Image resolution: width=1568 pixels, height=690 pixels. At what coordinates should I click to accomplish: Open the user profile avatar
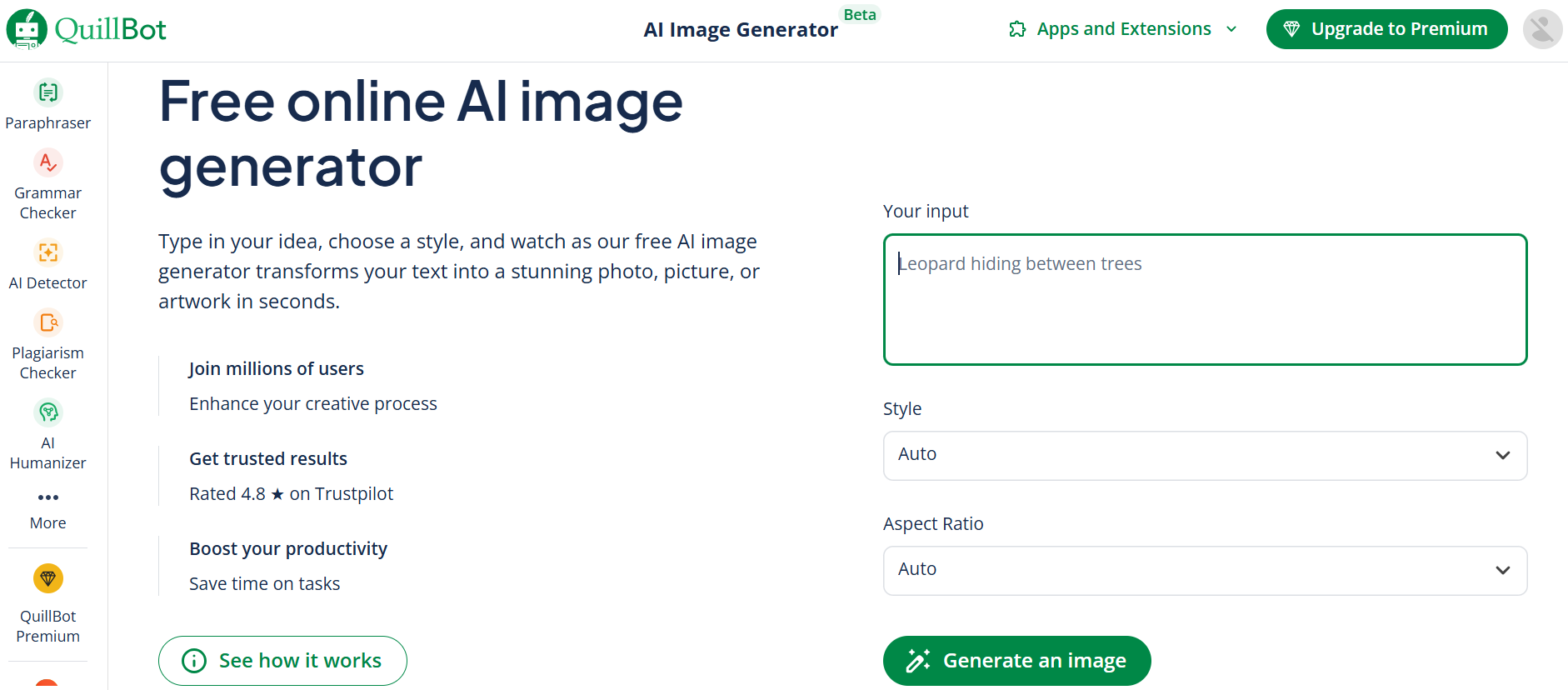(1542, 28)
